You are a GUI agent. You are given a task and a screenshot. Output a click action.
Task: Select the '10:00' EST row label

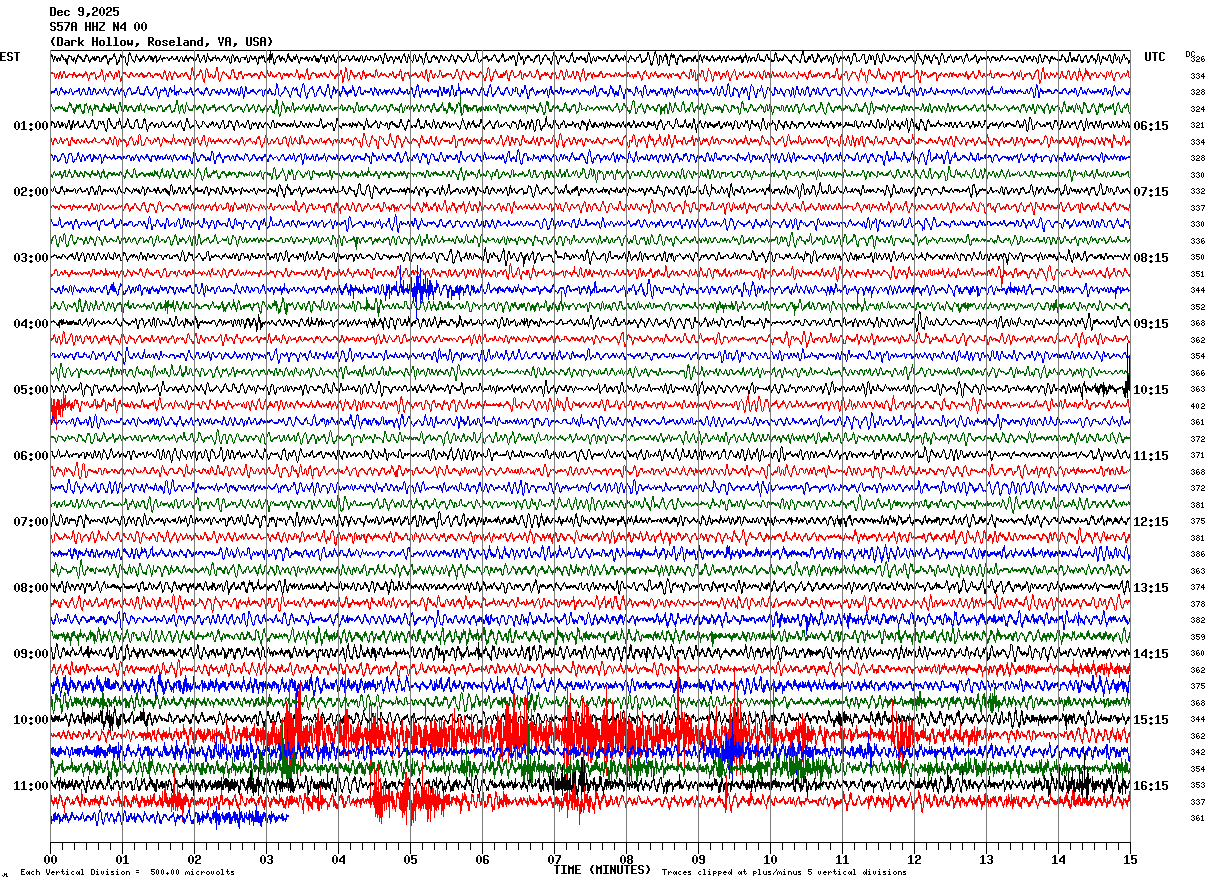click(x=31, y=720)
